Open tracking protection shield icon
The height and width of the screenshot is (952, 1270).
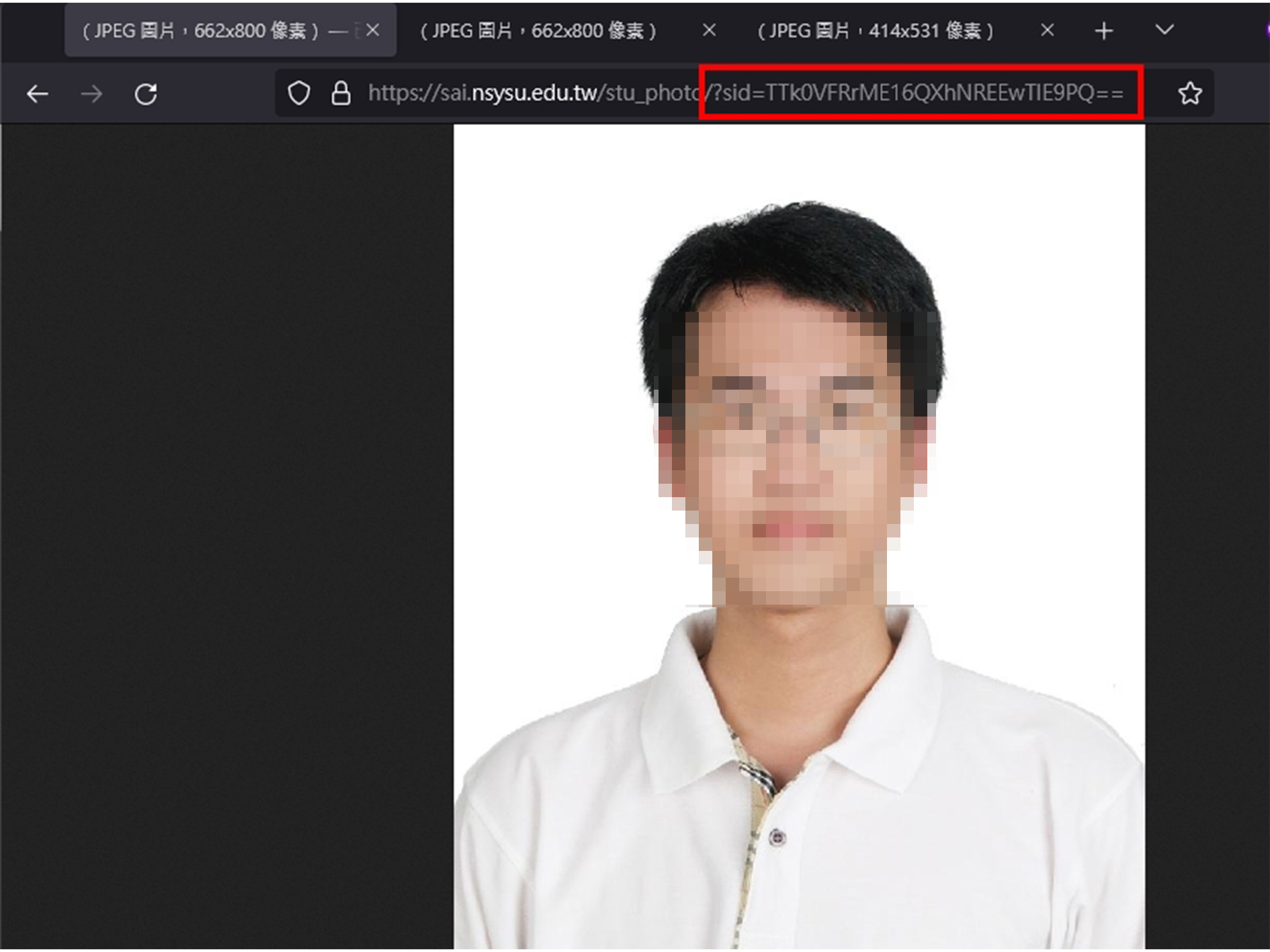pos(299,93)
